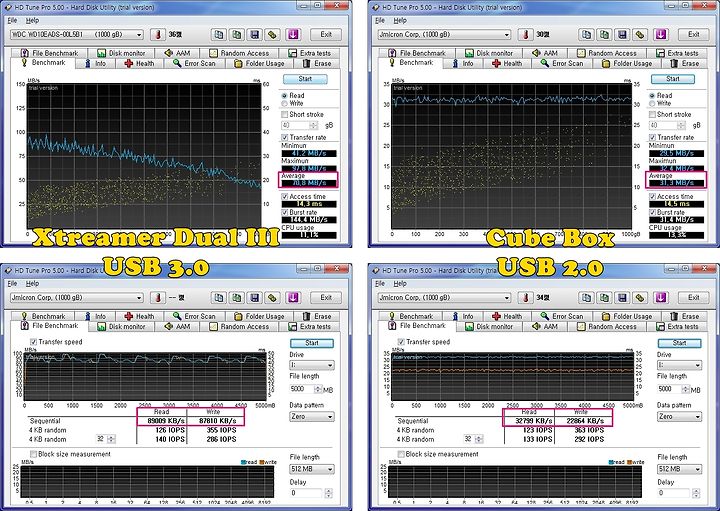720x511 pixels.
Task: Click Delay field in USB 2.0 window
Action: [675, 494]
